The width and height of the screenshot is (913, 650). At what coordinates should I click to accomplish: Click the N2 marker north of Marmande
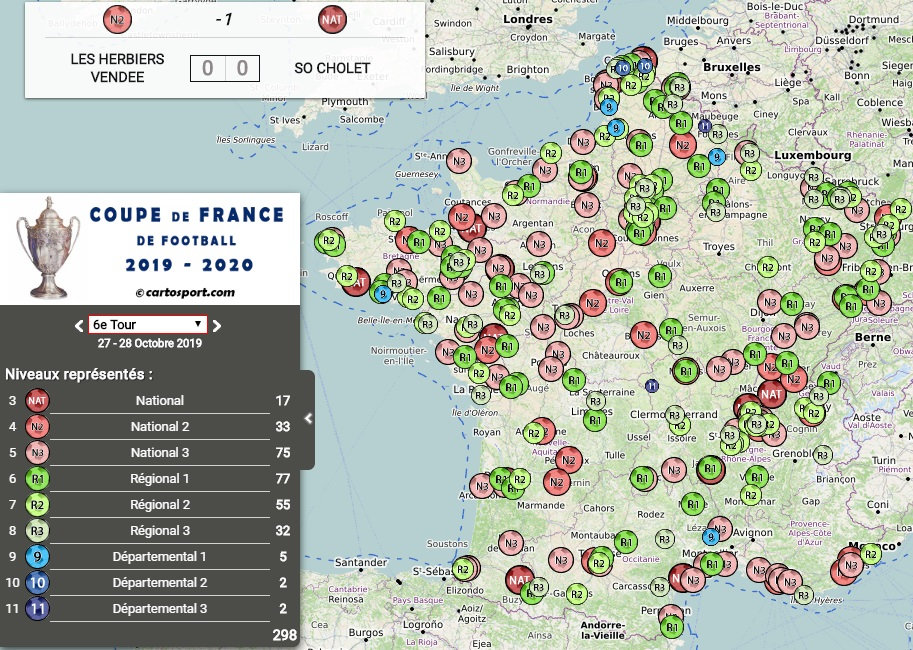[x=557, y=482]
